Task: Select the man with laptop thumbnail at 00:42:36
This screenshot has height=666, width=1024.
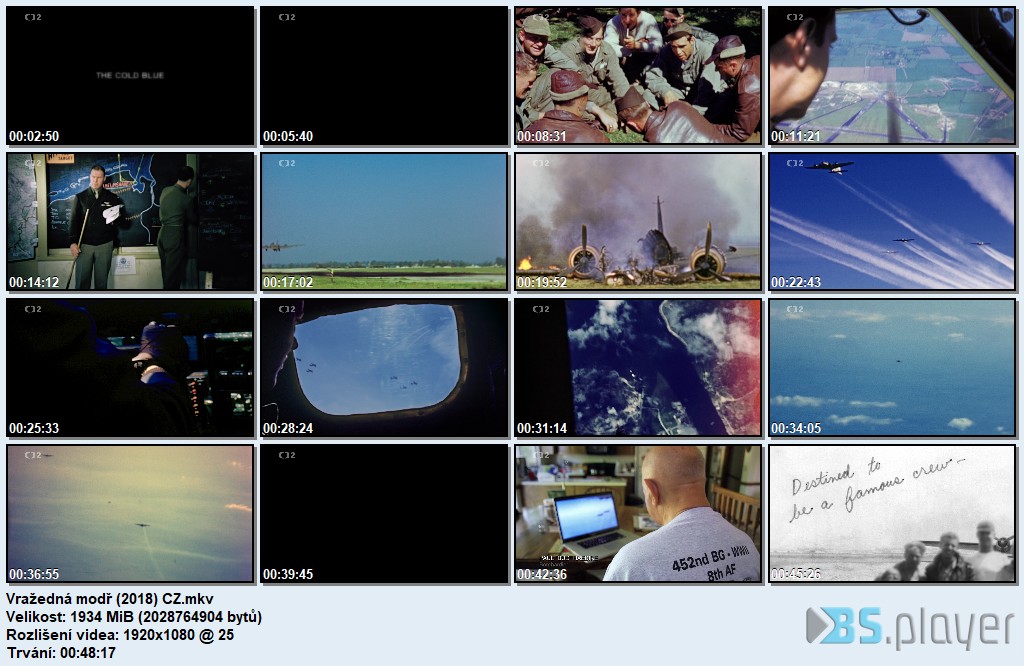Action: pyautogui.click(x=638, y=514)
